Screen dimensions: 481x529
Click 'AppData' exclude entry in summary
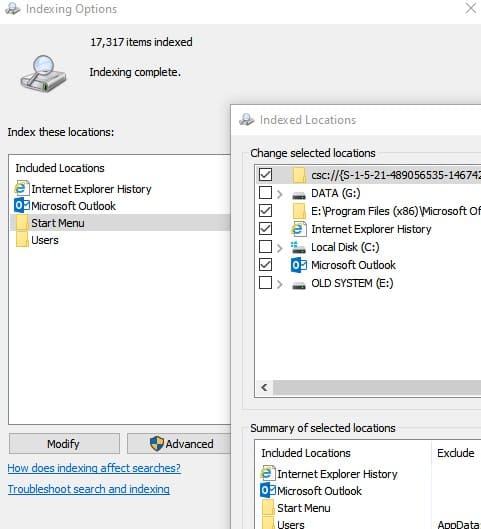pos(459,525)
